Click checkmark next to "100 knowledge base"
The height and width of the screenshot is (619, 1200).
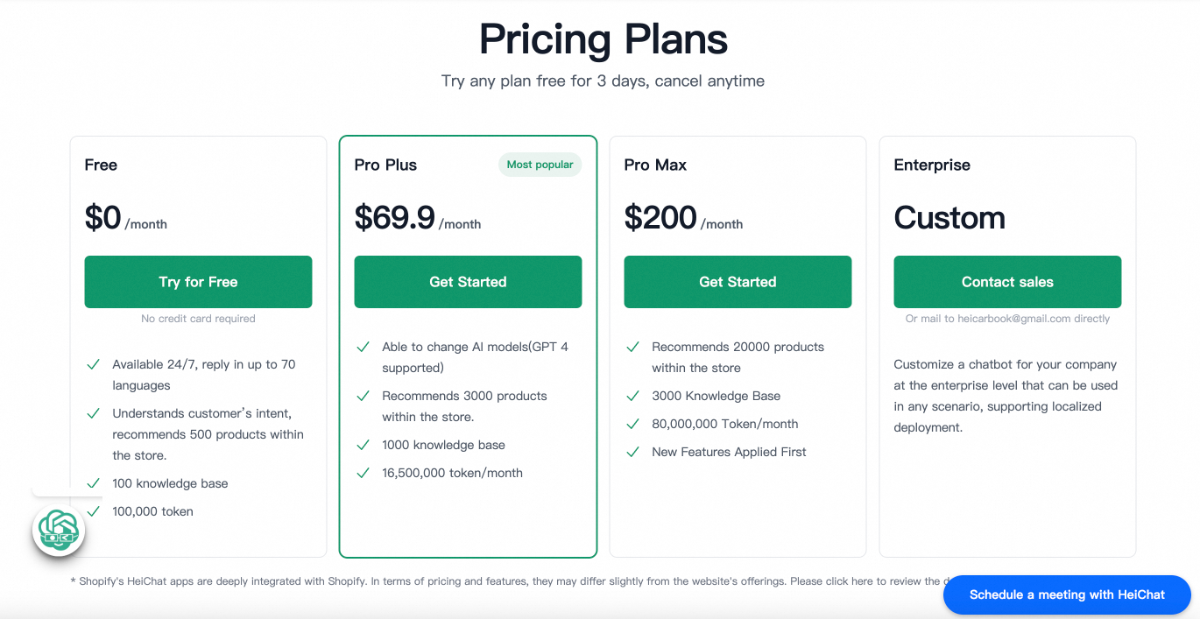[x=93, y=484]
